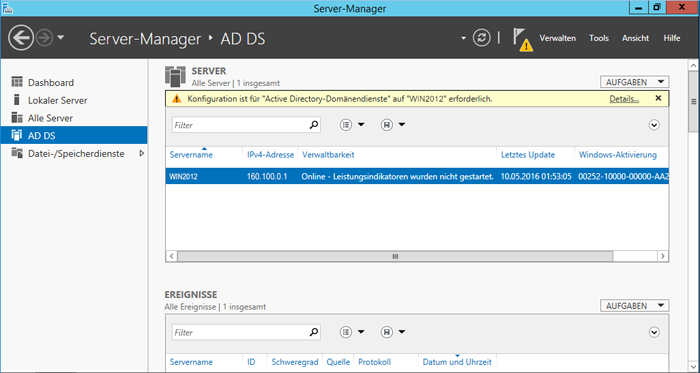This screenshot has height=373, width=700.
Task: Sort by Servername column in SERVER
Action: [191, 155]
